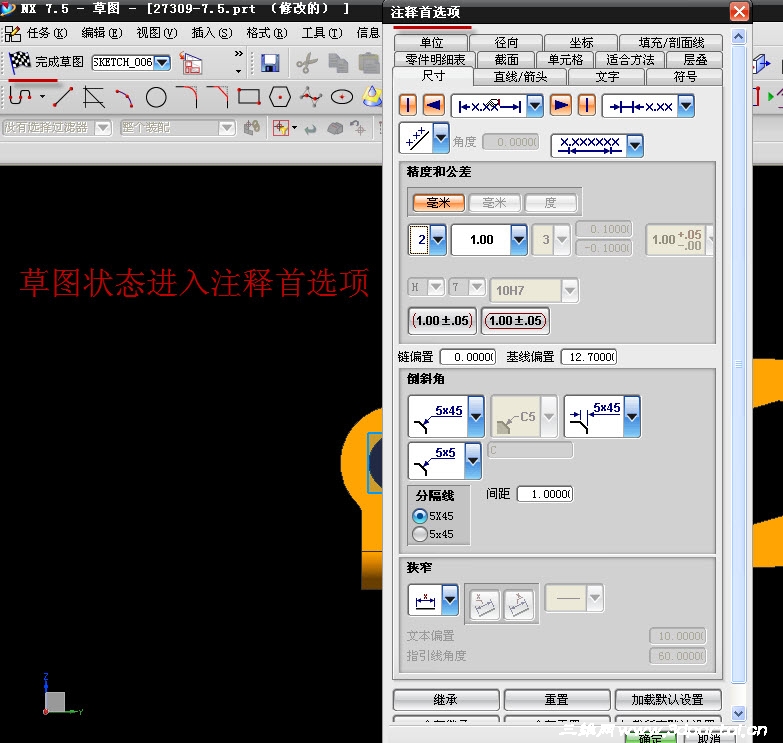Screen dimensions: 783x743
Task: Open the SKETCH_006 sketch name dropdown
Action: coord(162,62)
